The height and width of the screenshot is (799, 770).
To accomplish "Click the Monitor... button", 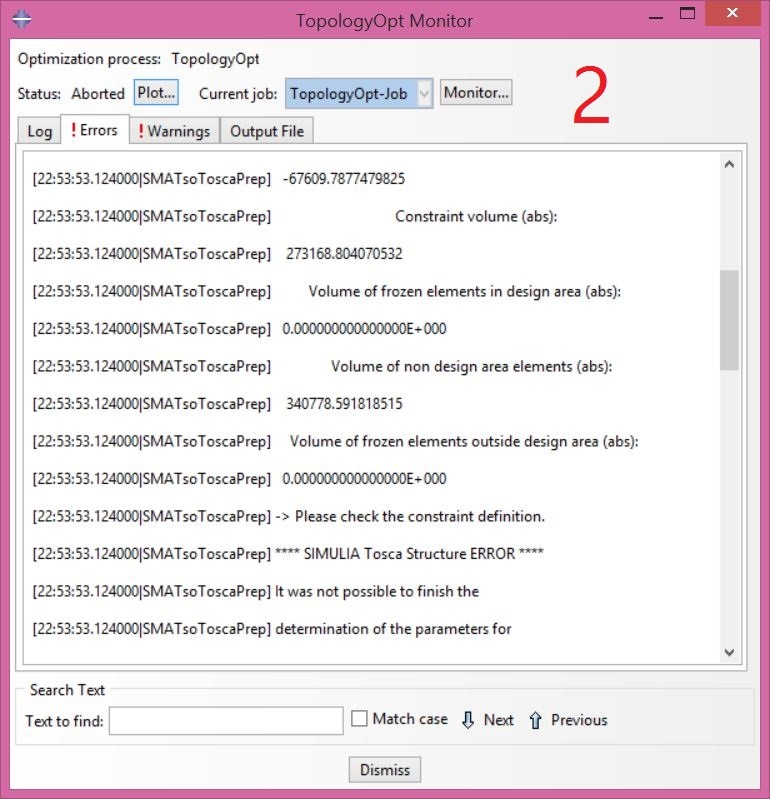I will point(476,92).
